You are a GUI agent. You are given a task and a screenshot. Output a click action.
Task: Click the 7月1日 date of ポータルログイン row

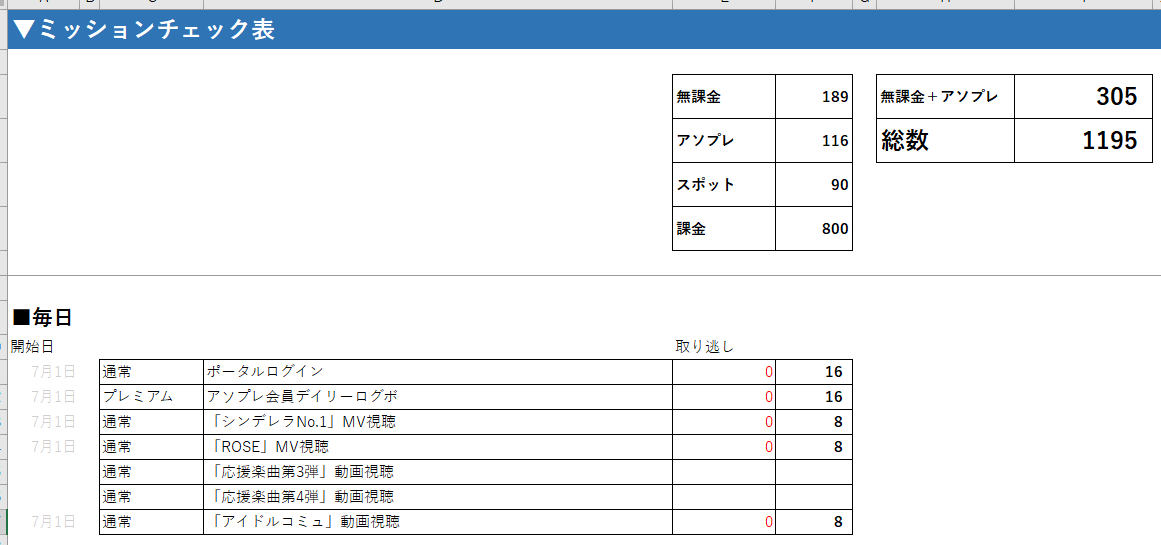click(x=53, y=372)
